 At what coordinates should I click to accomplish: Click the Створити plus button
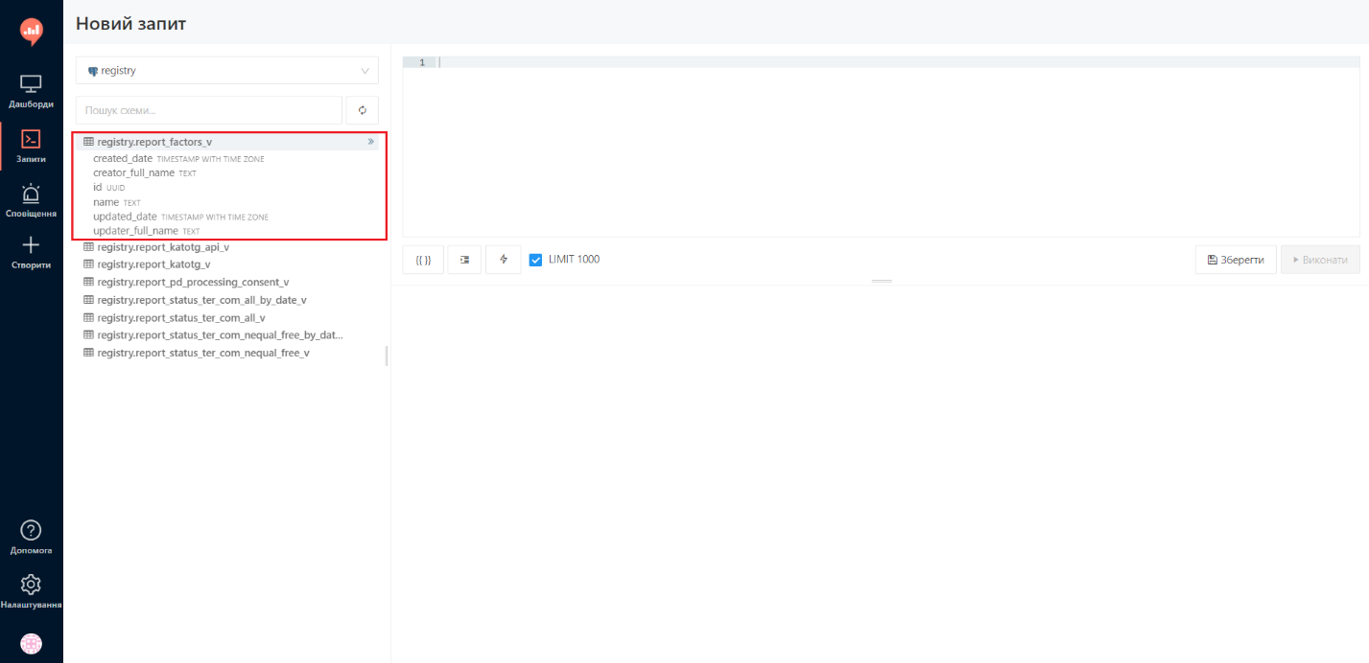pyautogui.click(x=31, y=252)
